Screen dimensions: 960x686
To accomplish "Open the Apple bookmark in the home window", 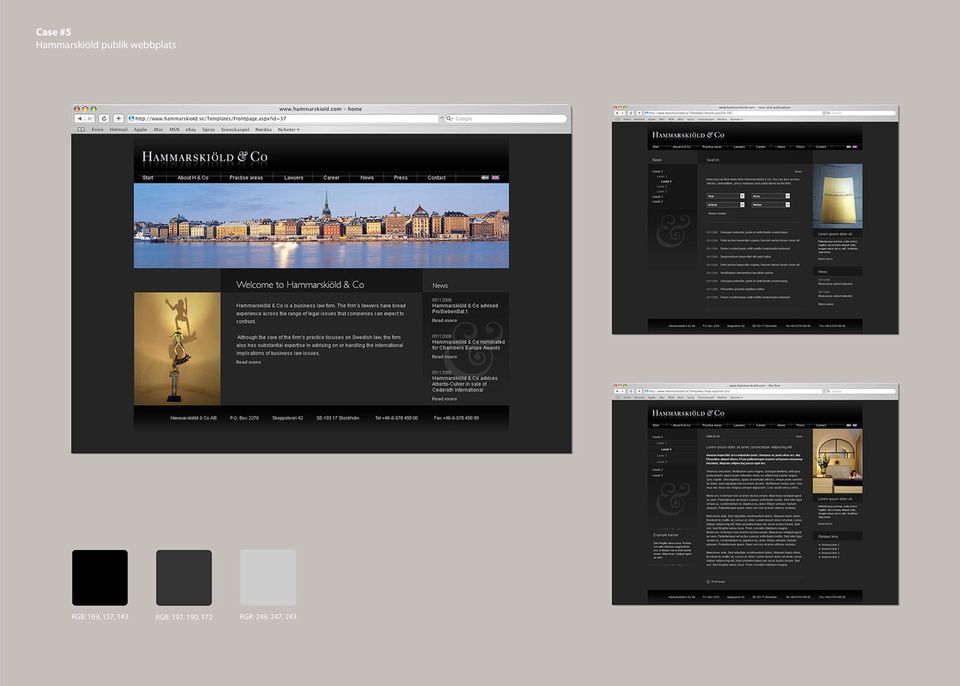I will click(x=140, y=130).
